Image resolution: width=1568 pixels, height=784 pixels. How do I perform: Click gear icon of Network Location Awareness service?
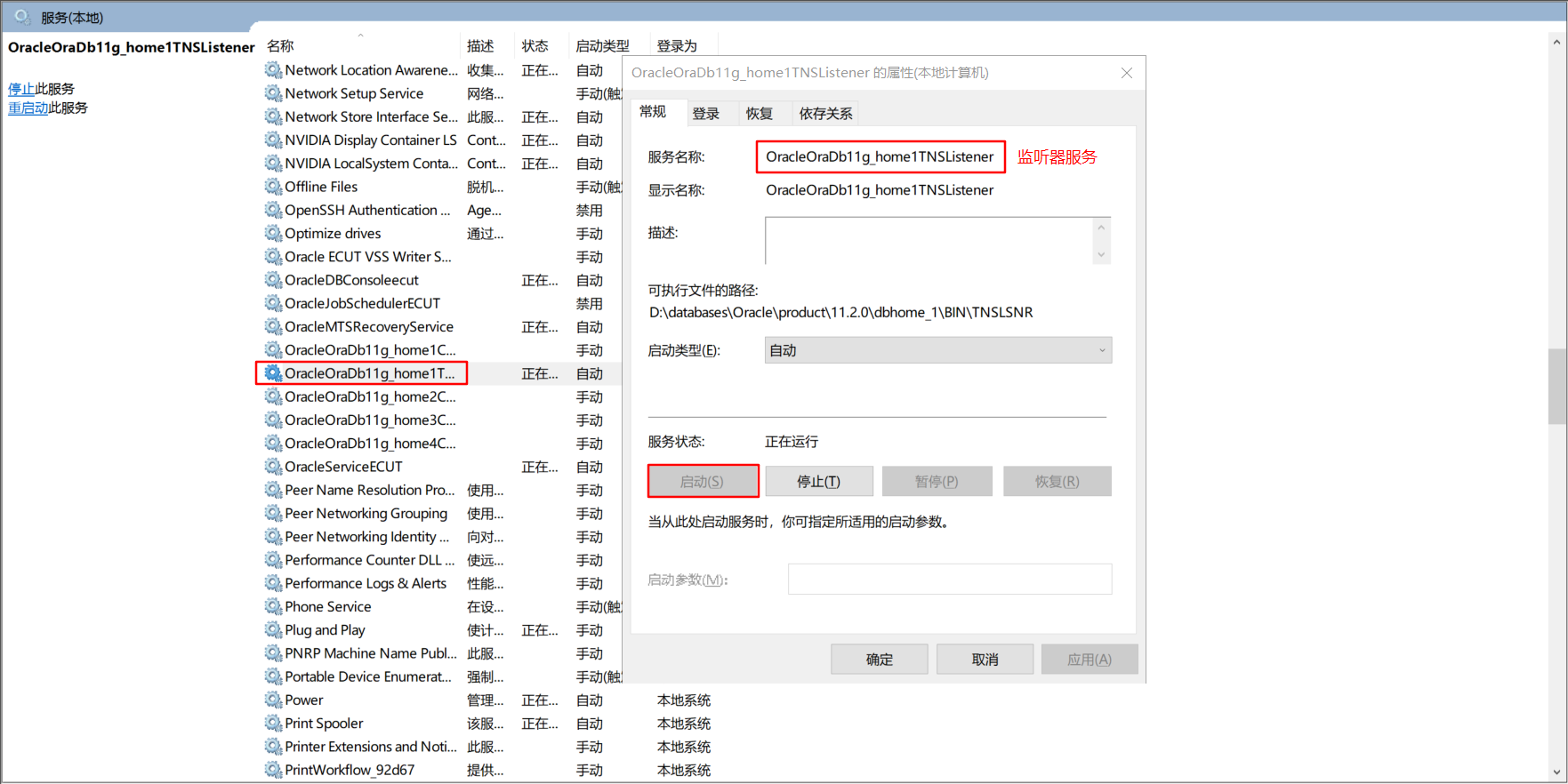tap(273, 69)
